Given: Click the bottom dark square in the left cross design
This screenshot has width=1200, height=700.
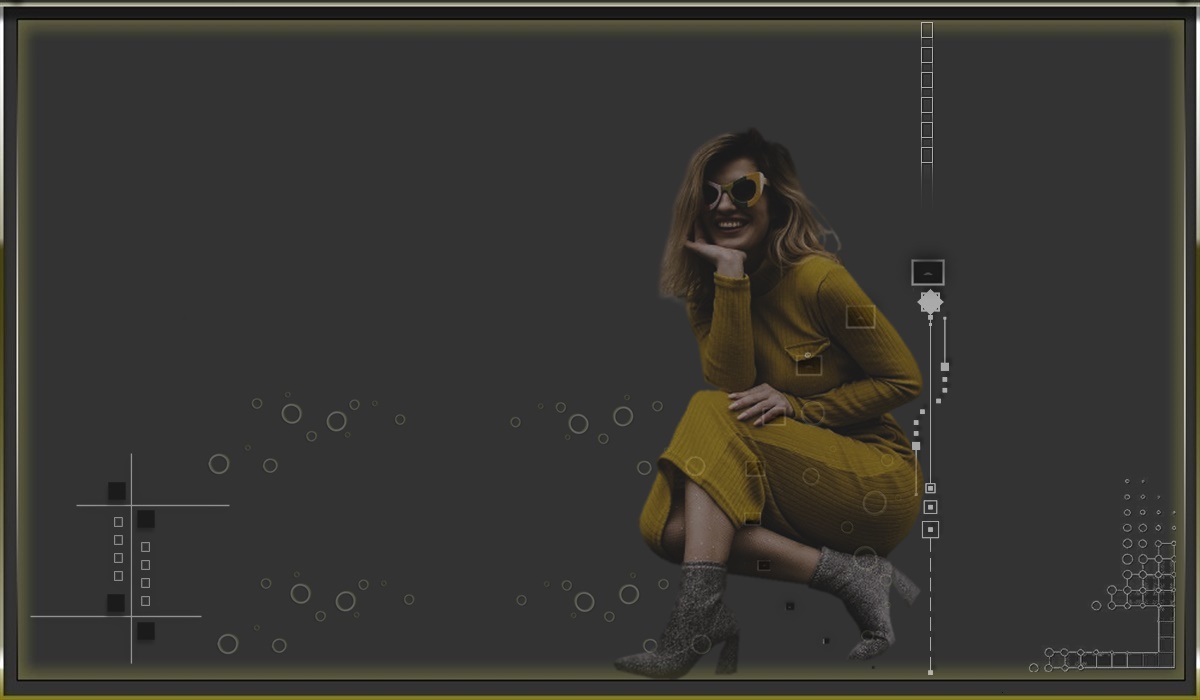Looking at the screenshot, I should coord(146,631).
